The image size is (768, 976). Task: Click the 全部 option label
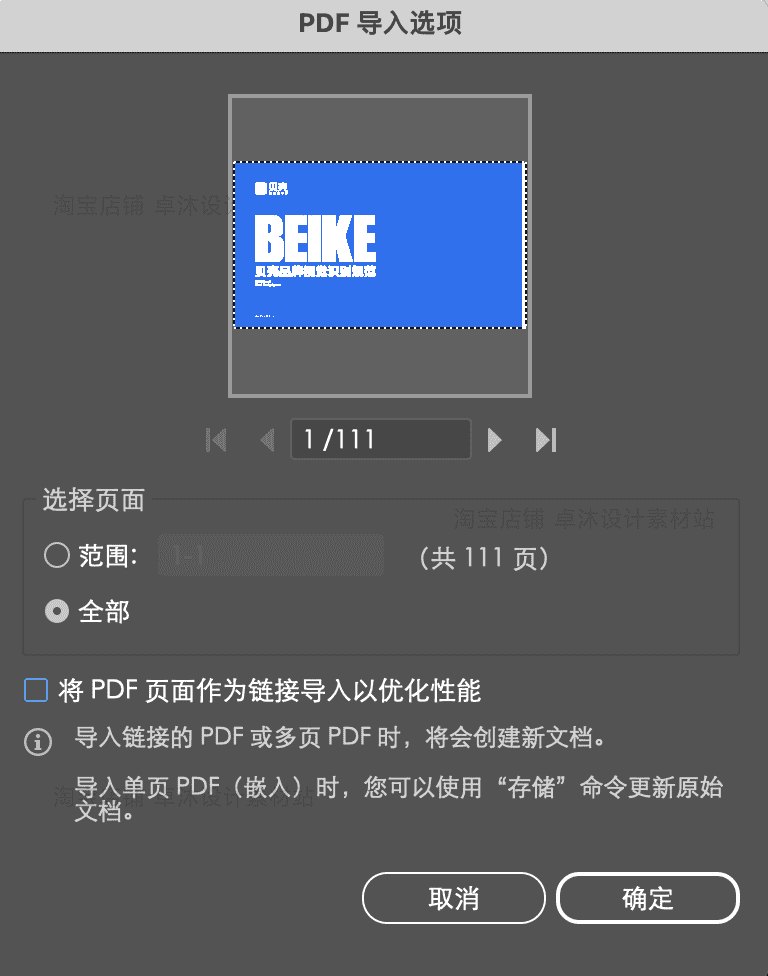104,612
